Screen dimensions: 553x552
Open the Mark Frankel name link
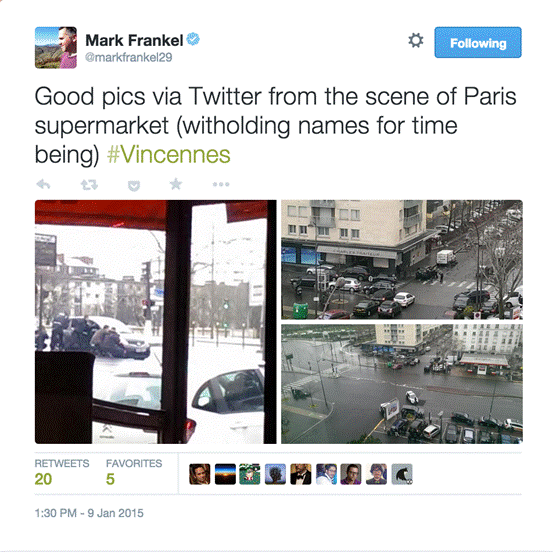click(x=134, y=40)
